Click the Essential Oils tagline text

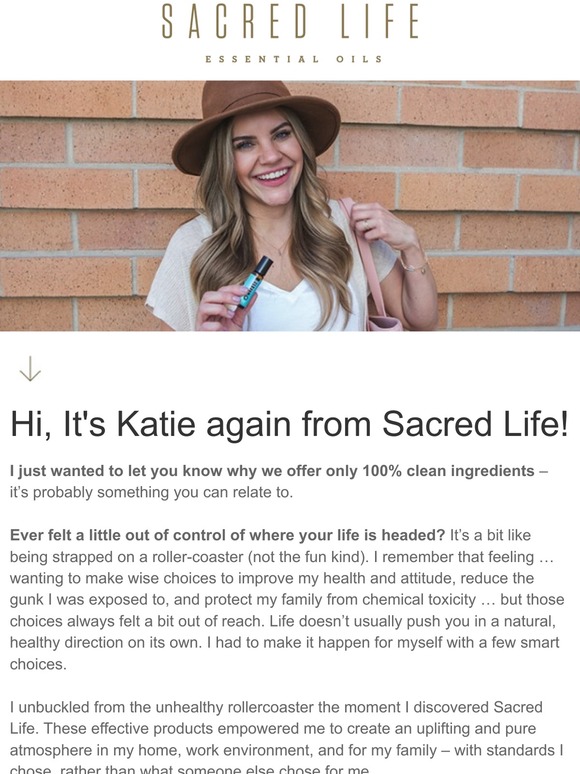click(294, 59)
